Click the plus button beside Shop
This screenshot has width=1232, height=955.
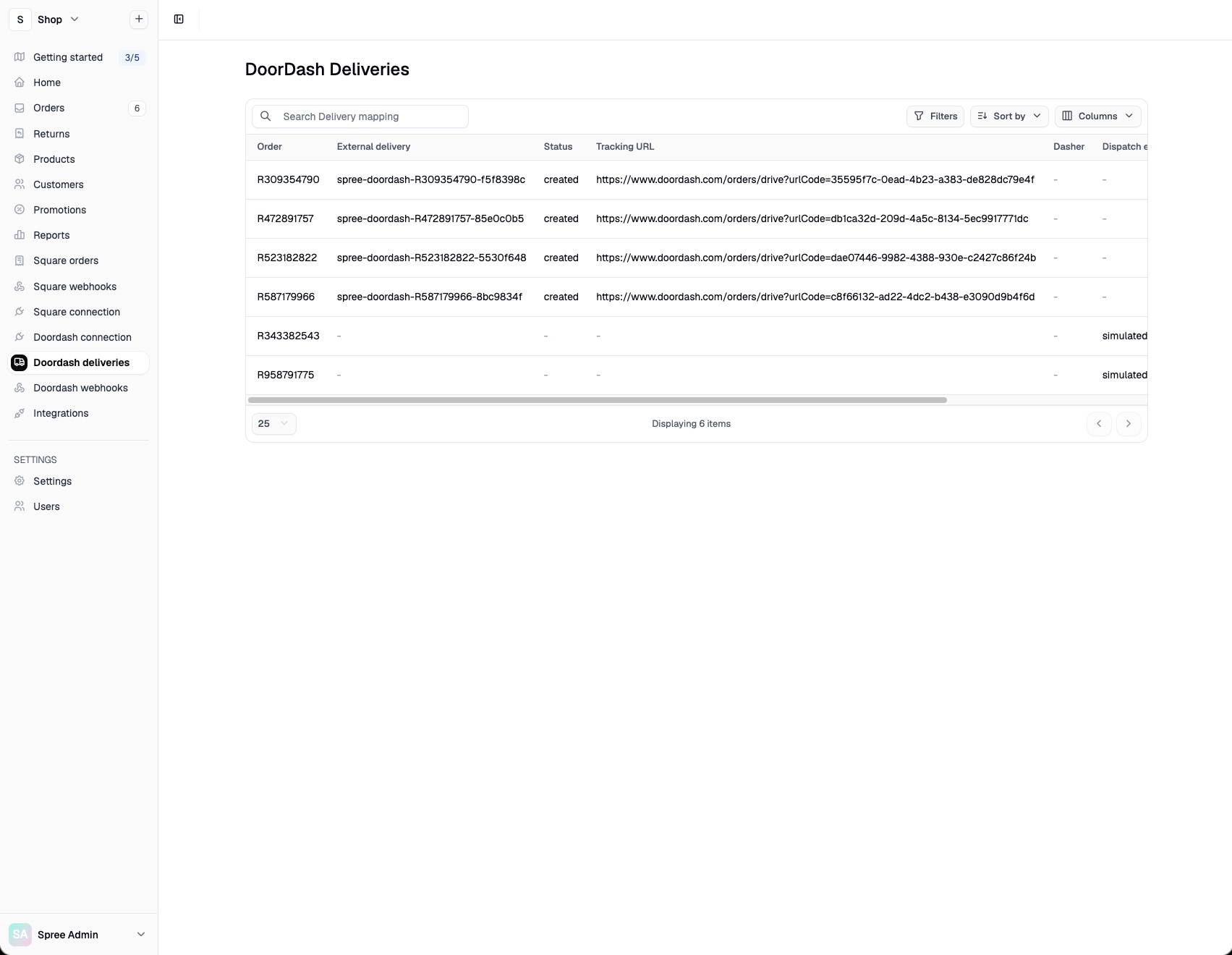click(139, 19)
